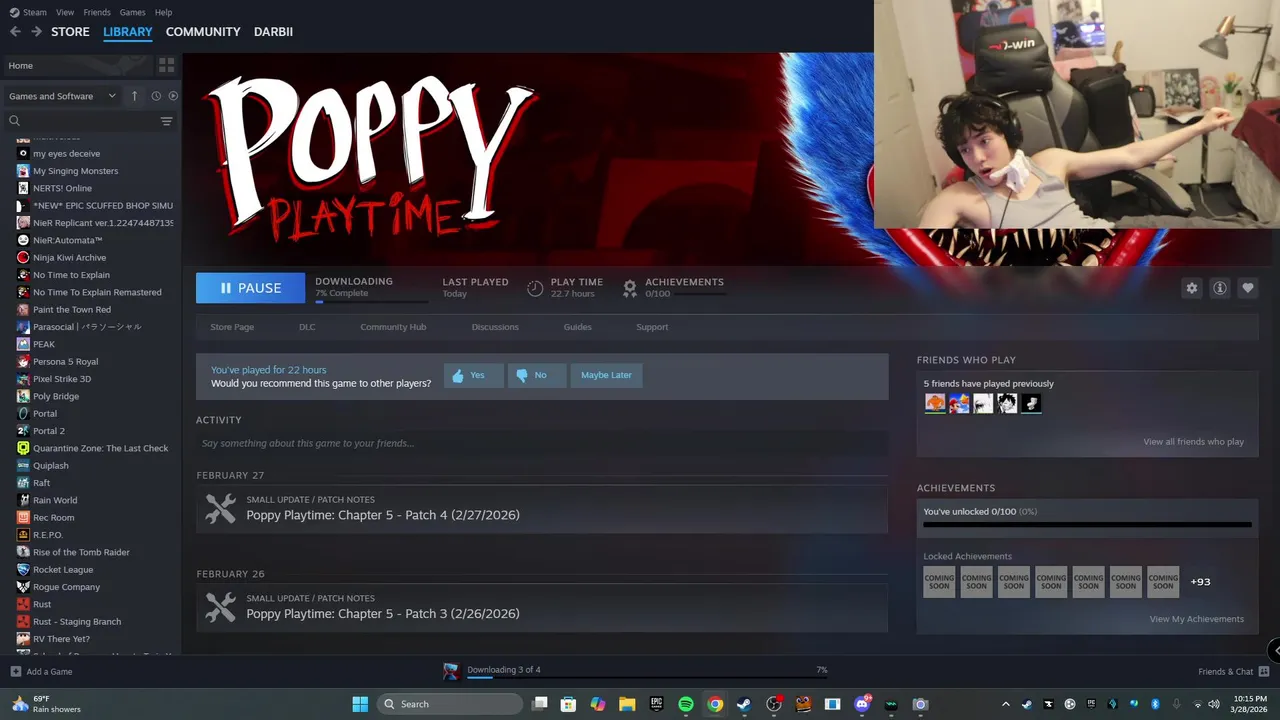Open the Windows Start menu
Screen dimensions: 1280x720
[x=360, y=704]
